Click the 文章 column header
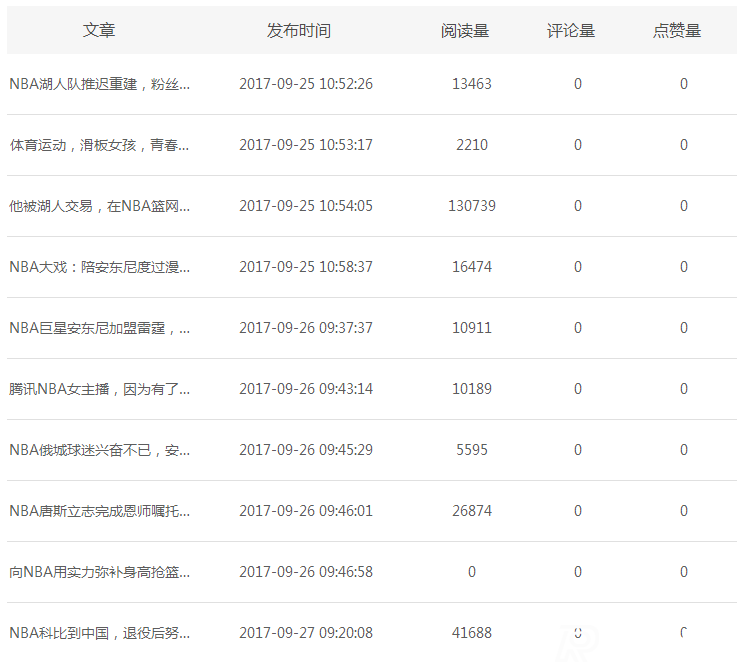 pos(99,31)
